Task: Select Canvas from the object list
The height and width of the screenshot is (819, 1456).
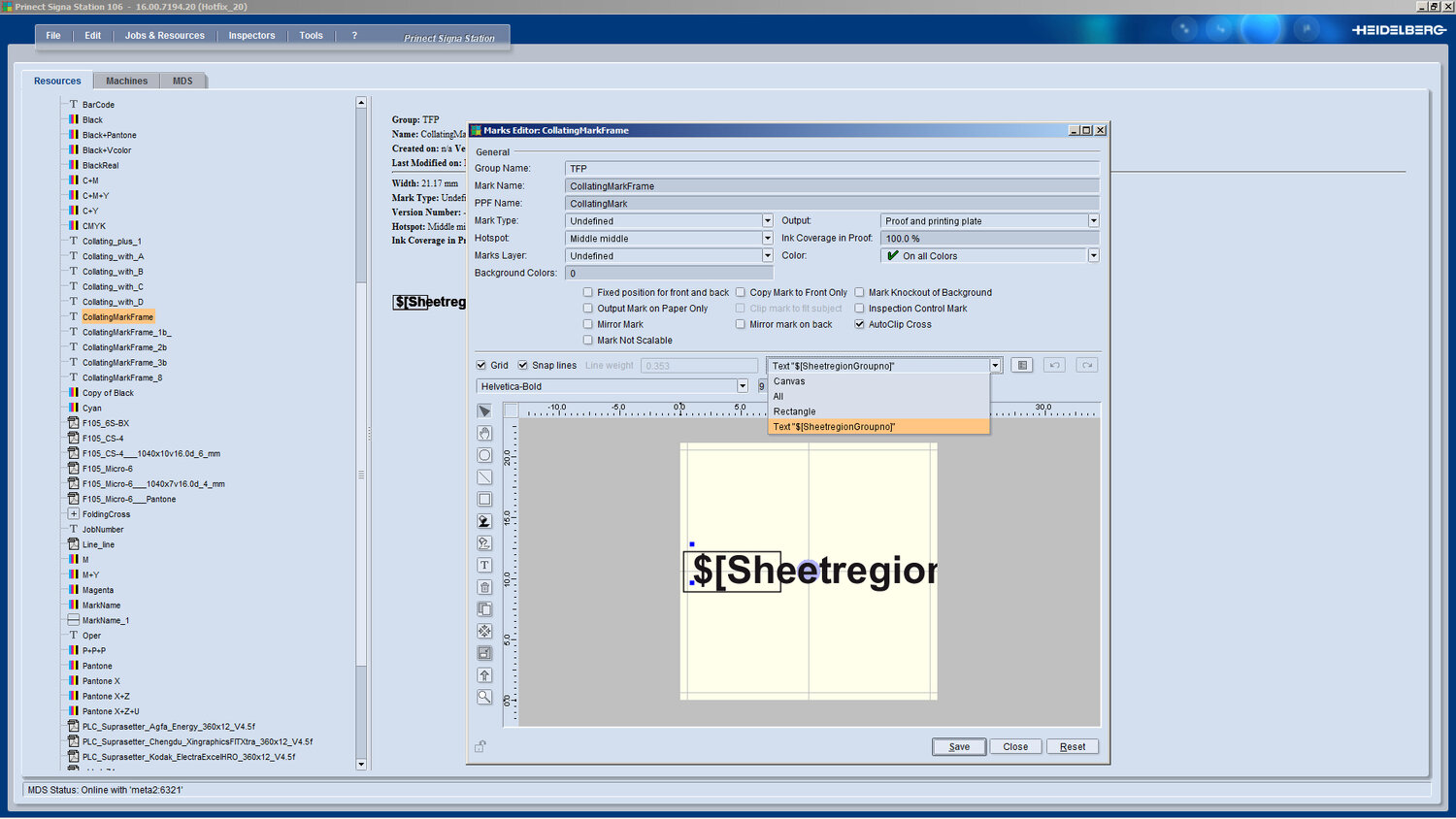Action: point(878,381)
